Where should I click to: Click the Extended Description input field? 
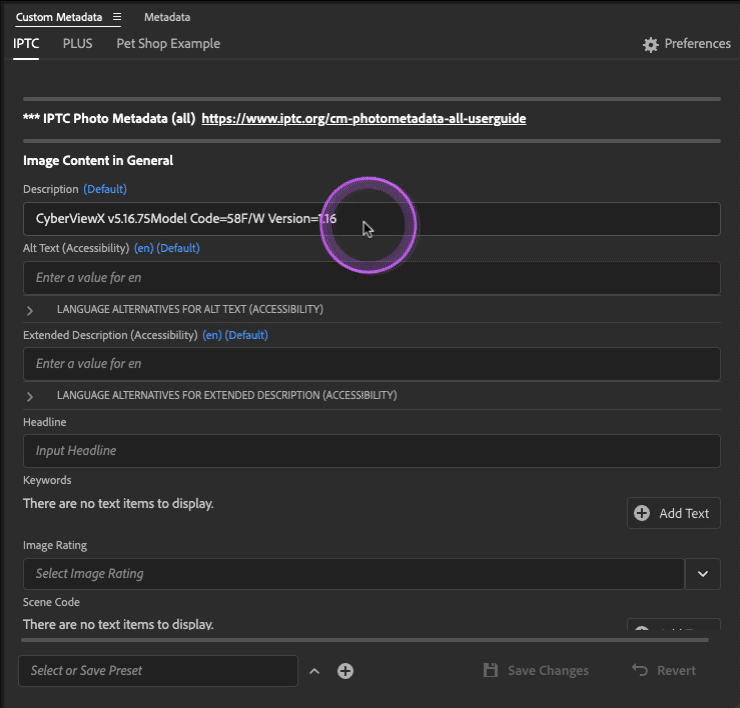(371, 364)
